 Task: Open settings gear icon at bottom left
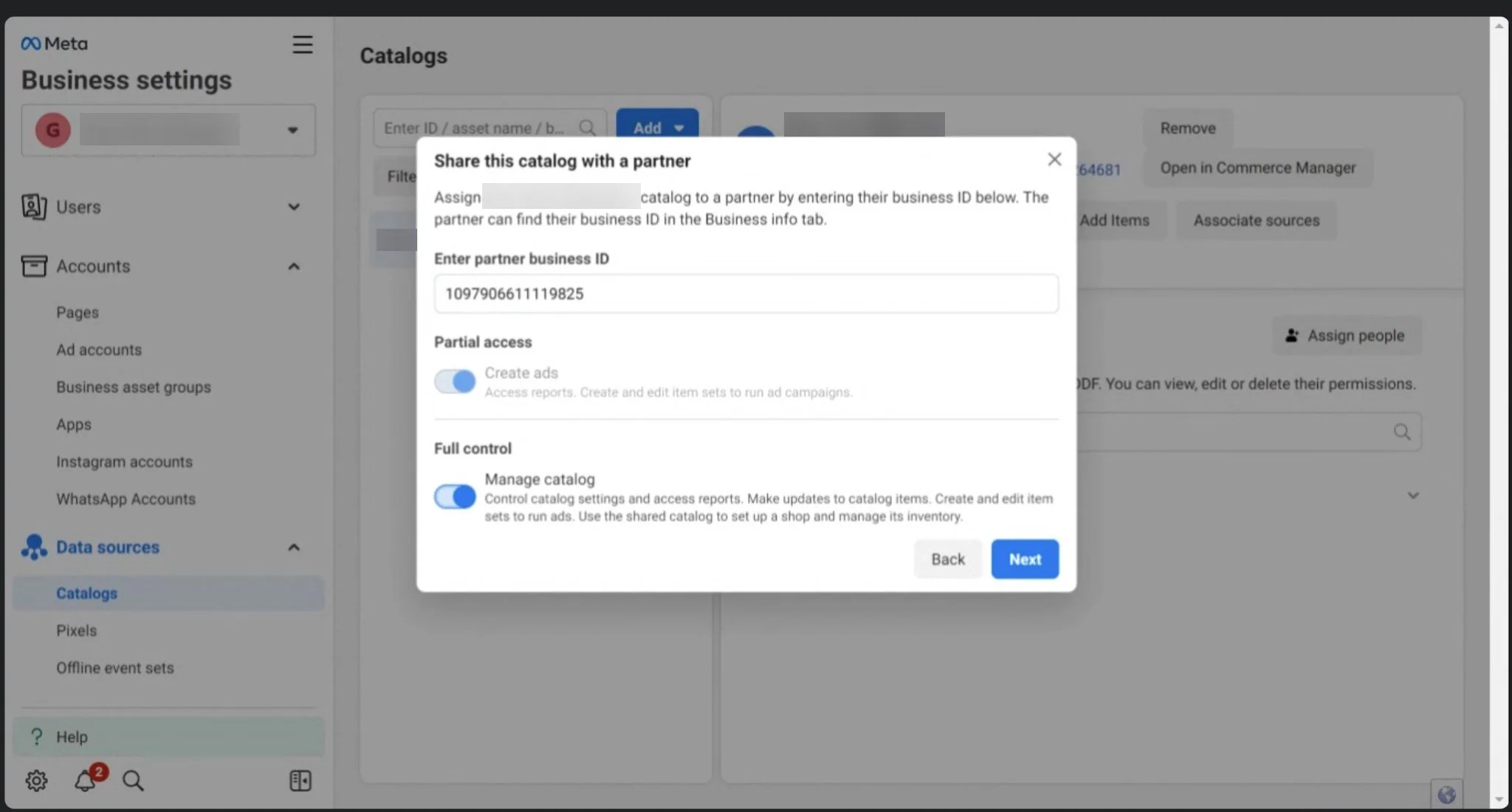click(36, 780)
